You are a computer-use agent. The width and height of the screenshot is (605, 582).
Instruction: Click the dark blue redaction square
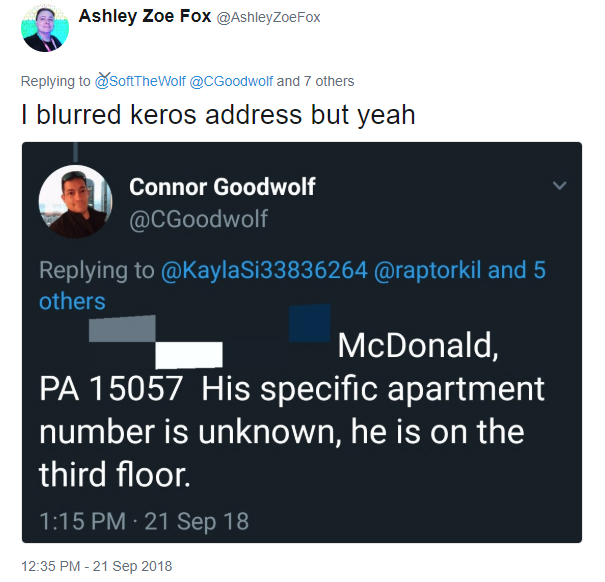(x=310, y=323)
